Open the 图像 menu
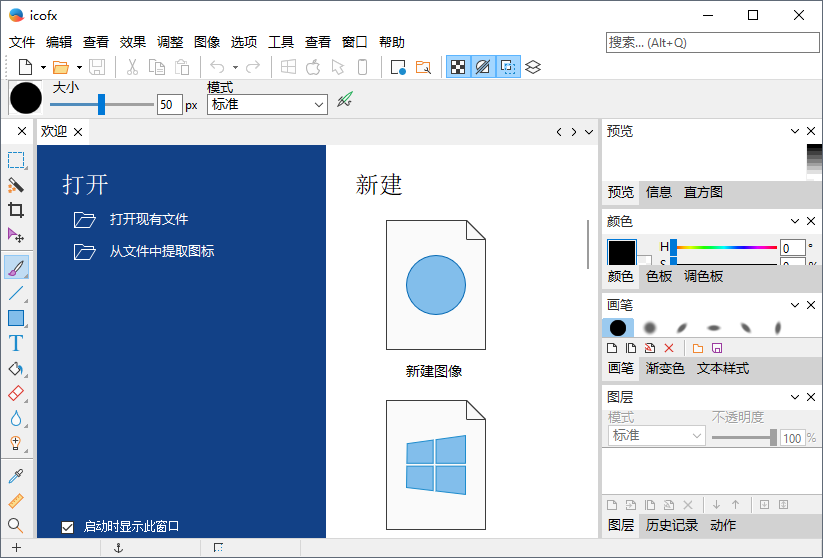Viewport: 823px width, 558px height. pos(207,42)
